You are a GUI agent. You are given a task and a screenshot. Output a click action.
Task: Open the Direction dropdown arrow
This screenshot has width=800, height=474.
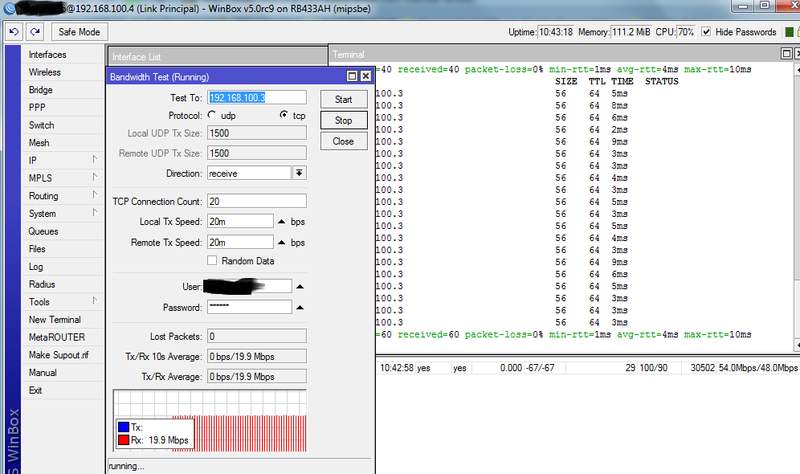click(x=299, y=173)
